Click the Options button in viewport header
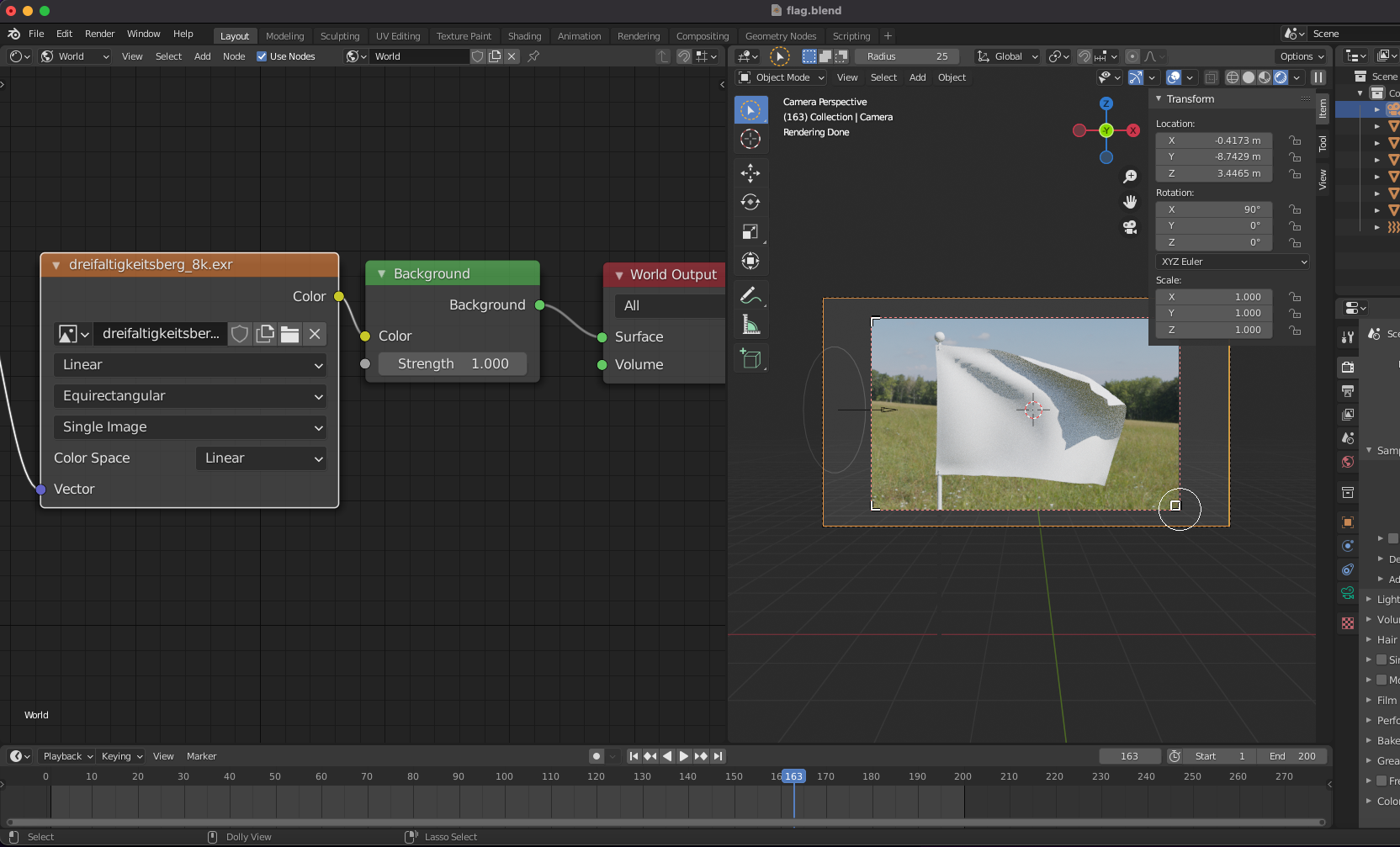 1302,56
